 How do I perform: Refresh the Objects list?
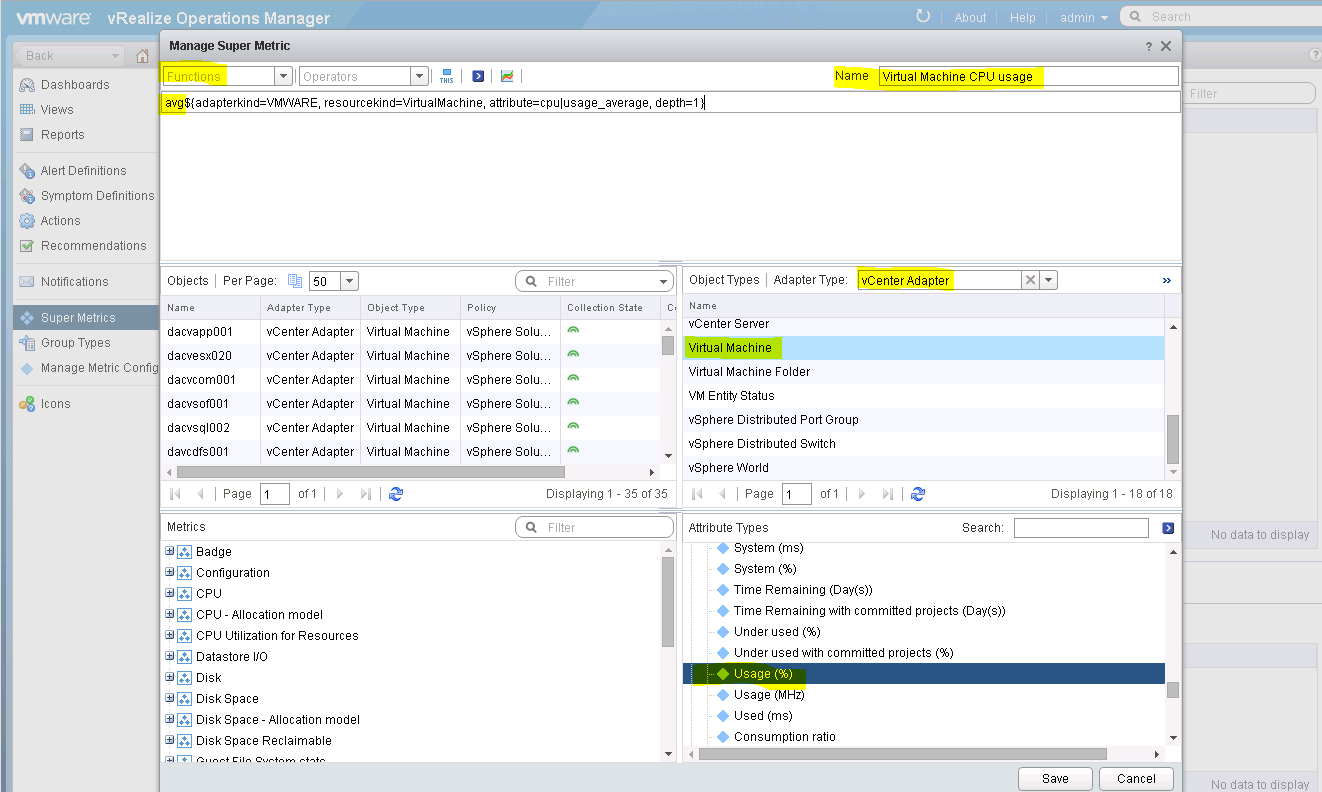click(x=396, y=494)
